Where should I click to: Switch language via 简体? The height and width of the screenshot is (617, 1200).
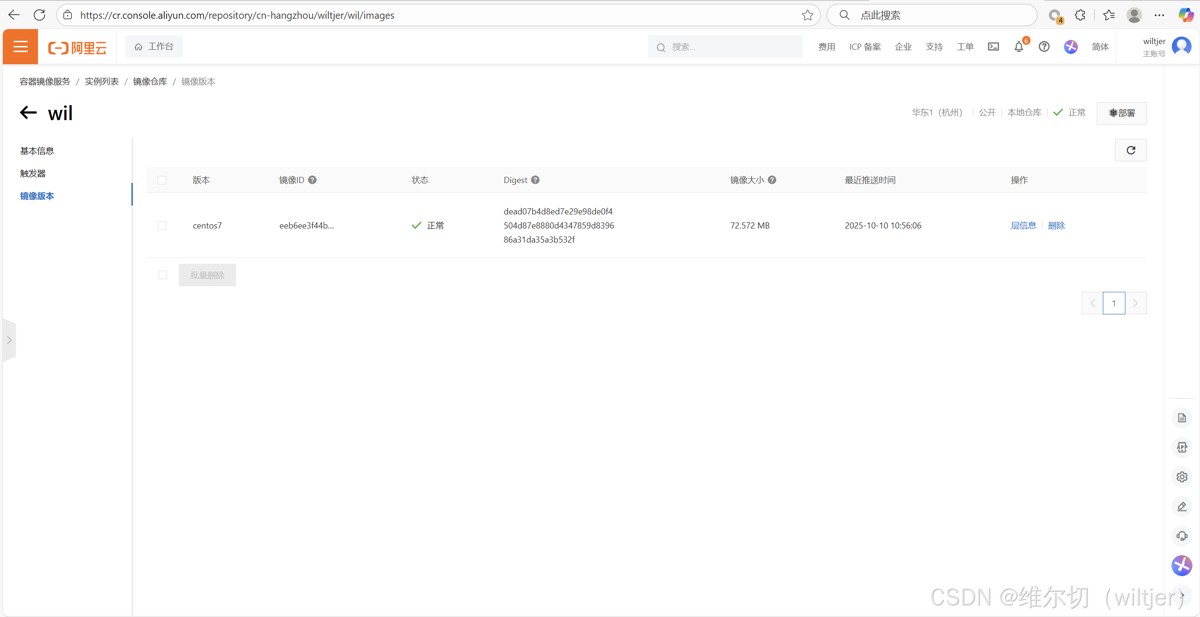(x=1100, y=47)
